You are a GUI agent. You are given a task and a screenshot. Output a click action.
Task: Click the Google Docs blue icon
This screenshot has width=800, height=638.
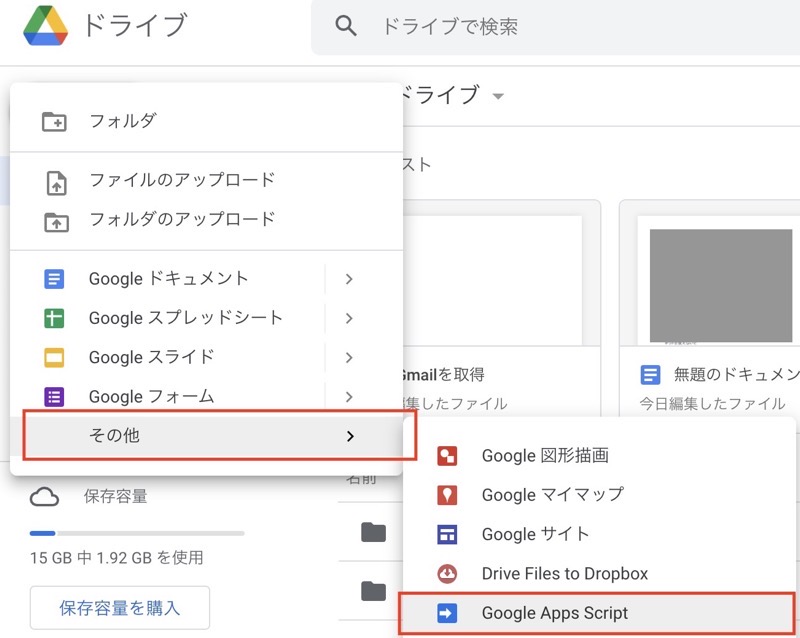(54, 279)
